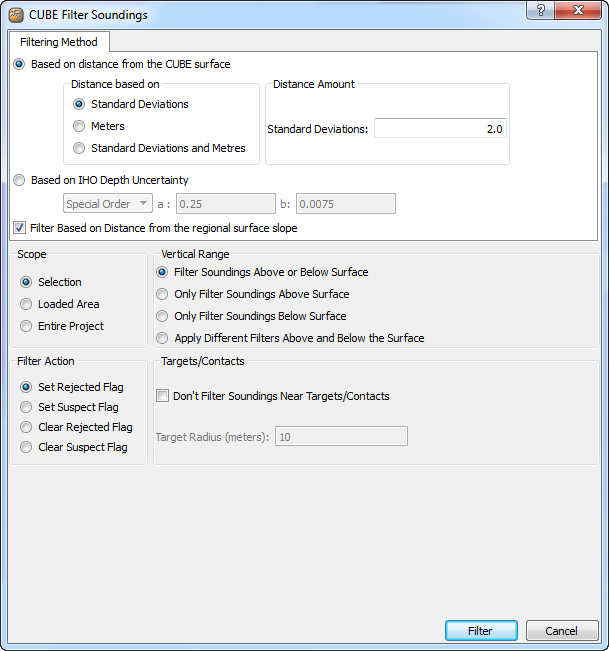The image size is (609, 651).
Task: Click the help question mark button
Action: click(x=541, y=11)
